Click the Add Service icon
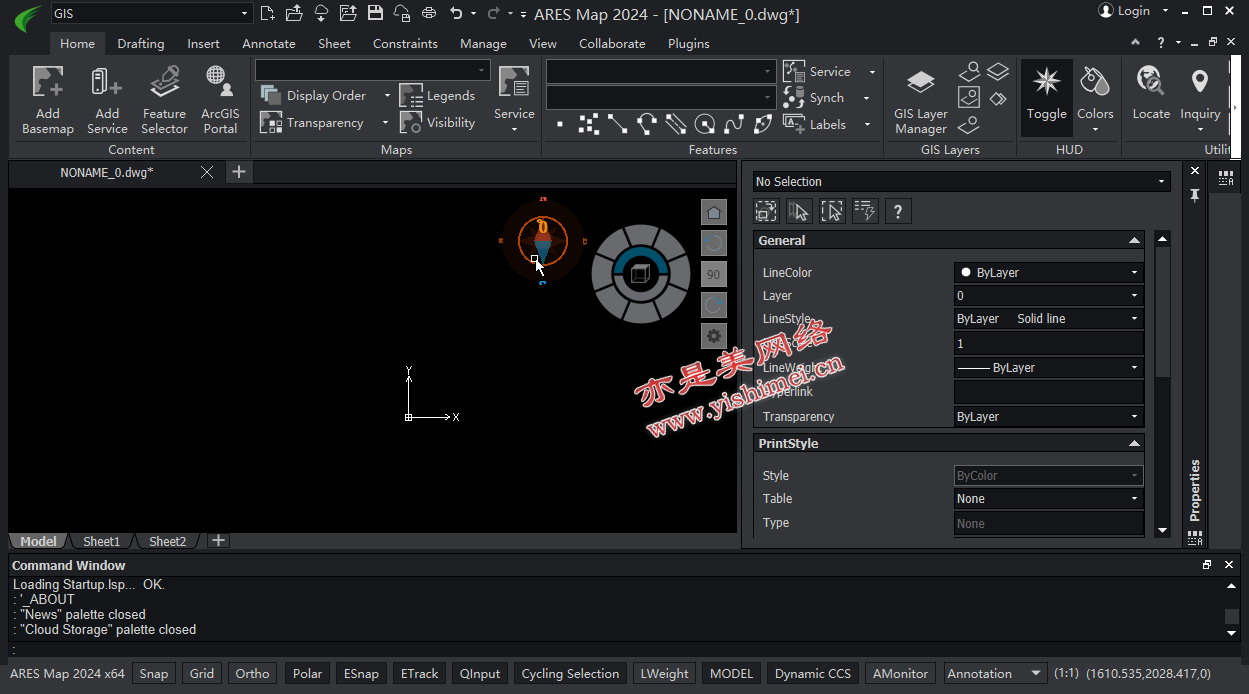Viewport: 1249px width, 694px height. pyautogui.click(x=107, y=81)
